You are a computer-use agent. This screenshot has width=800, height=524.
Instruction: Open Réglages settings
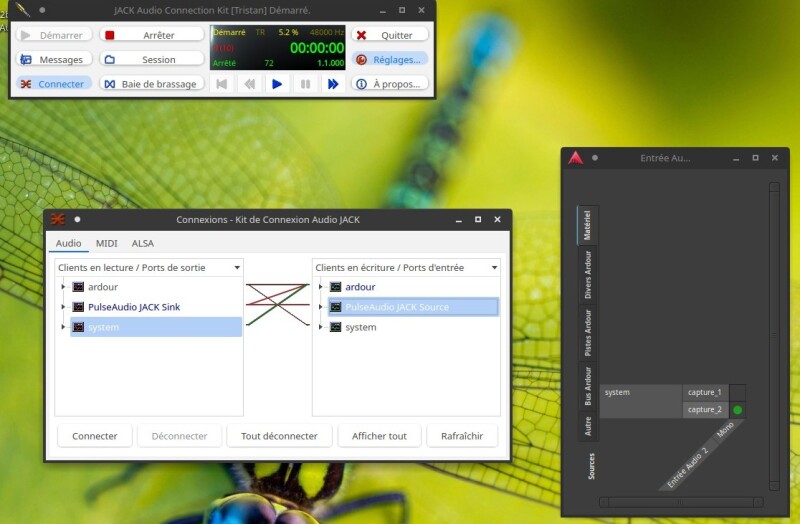[x=389, y=60]
